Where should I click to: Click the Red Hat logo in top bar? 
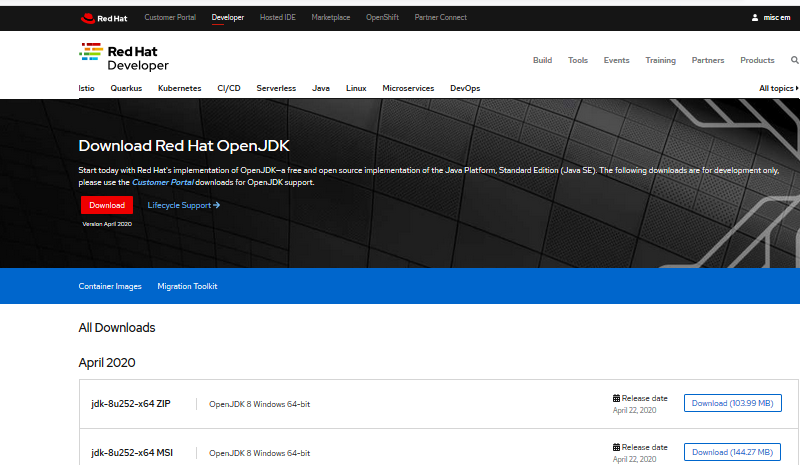click(104, 18)
